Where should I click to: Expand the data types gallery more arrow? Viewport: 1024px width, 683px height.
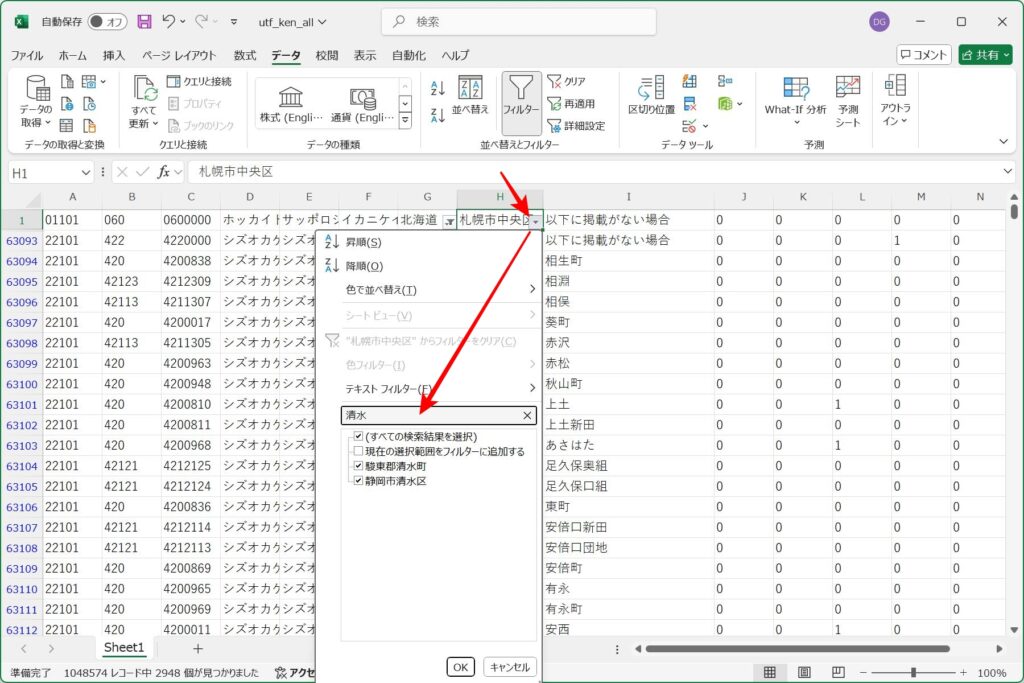(x=405, y=120)
